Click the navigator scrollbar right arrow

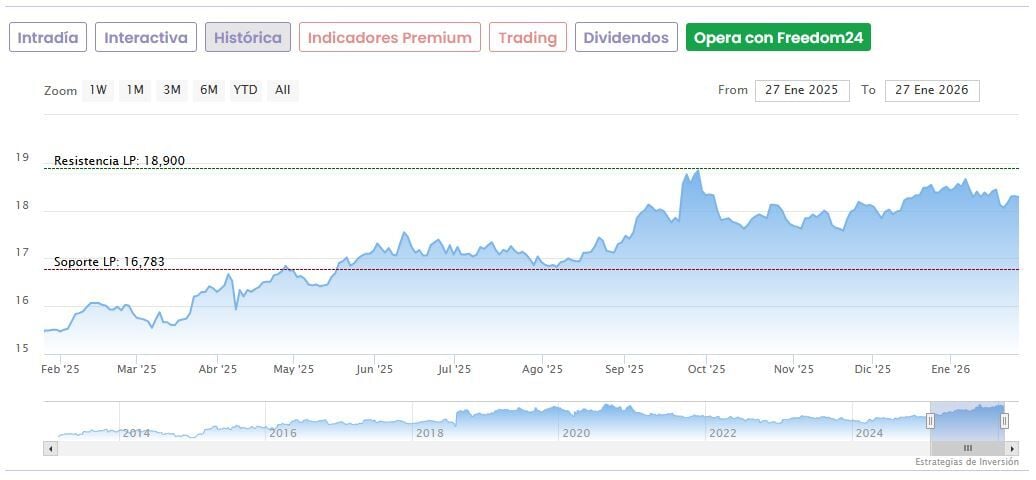(x=1012, y=449)
